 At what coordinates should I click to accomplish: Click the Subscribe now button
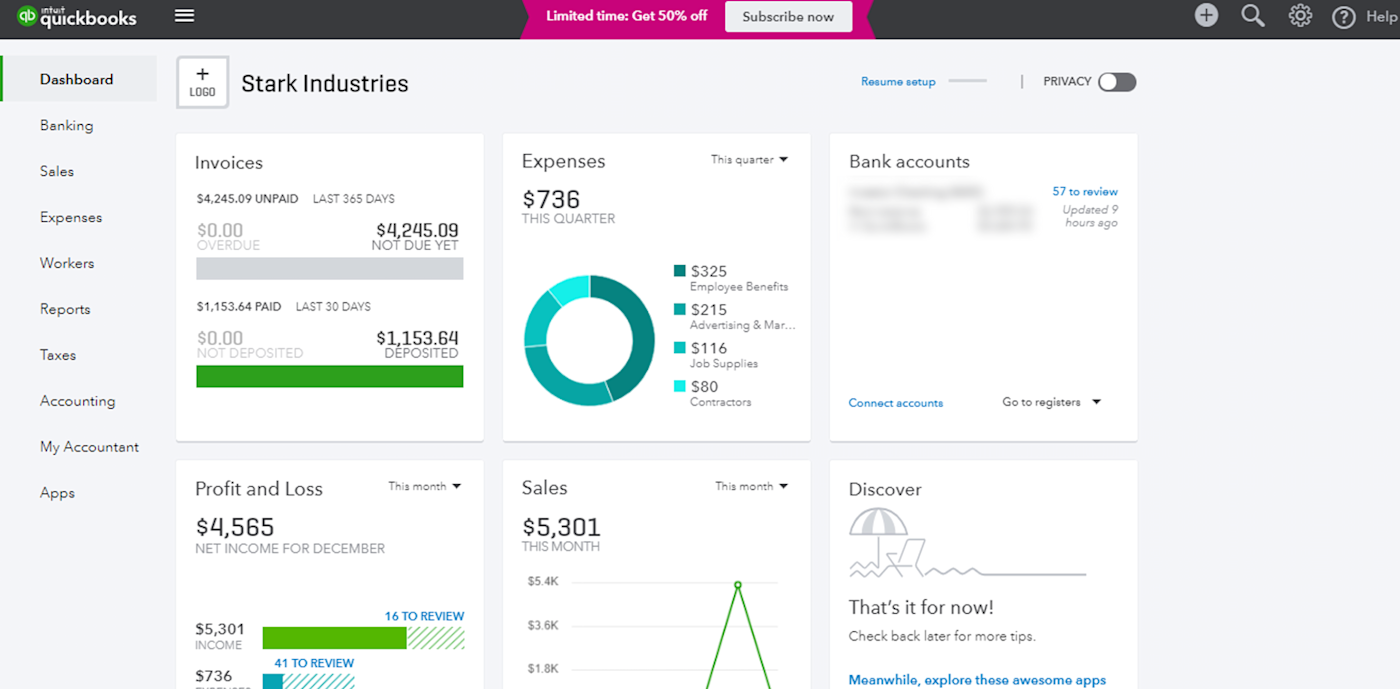click(788, 16)
